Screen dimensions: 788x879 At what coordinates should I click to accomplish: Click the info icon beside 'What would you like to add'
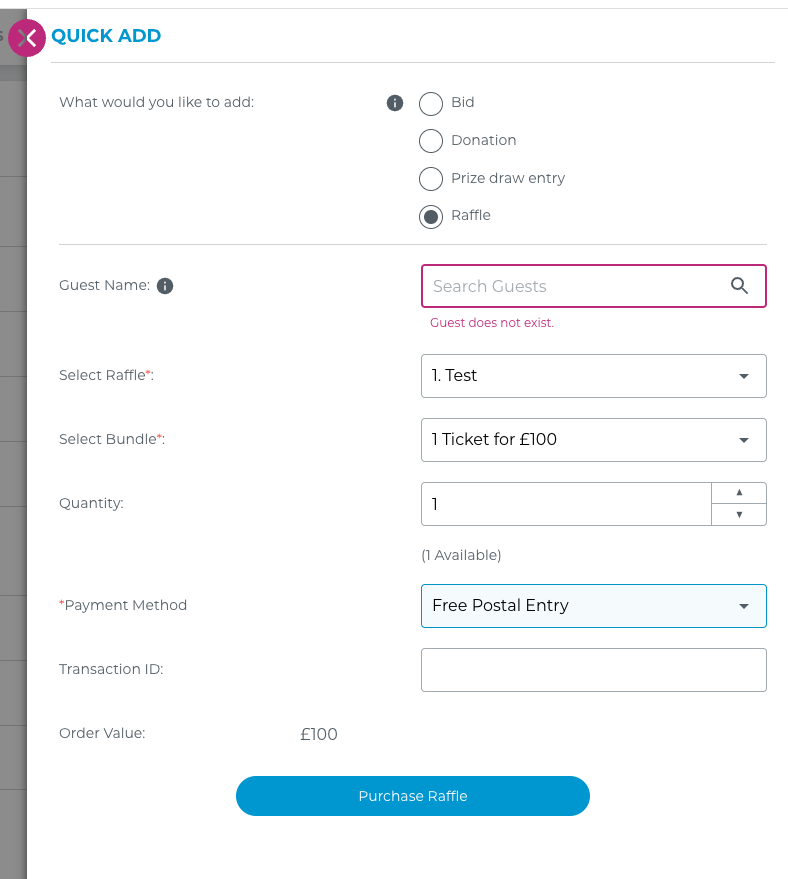pos(394,103)
